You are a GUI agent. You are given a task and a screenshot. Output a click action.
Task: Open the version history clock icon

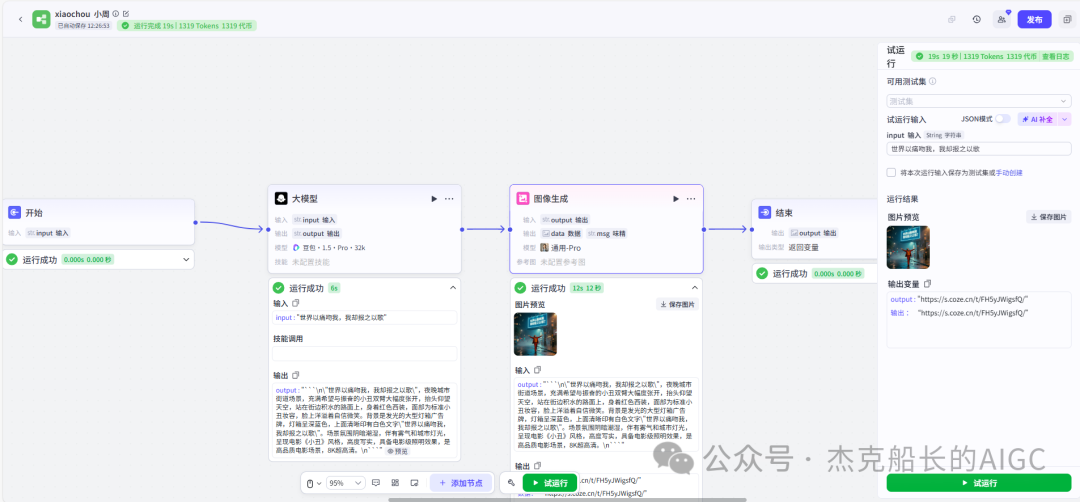977,19
